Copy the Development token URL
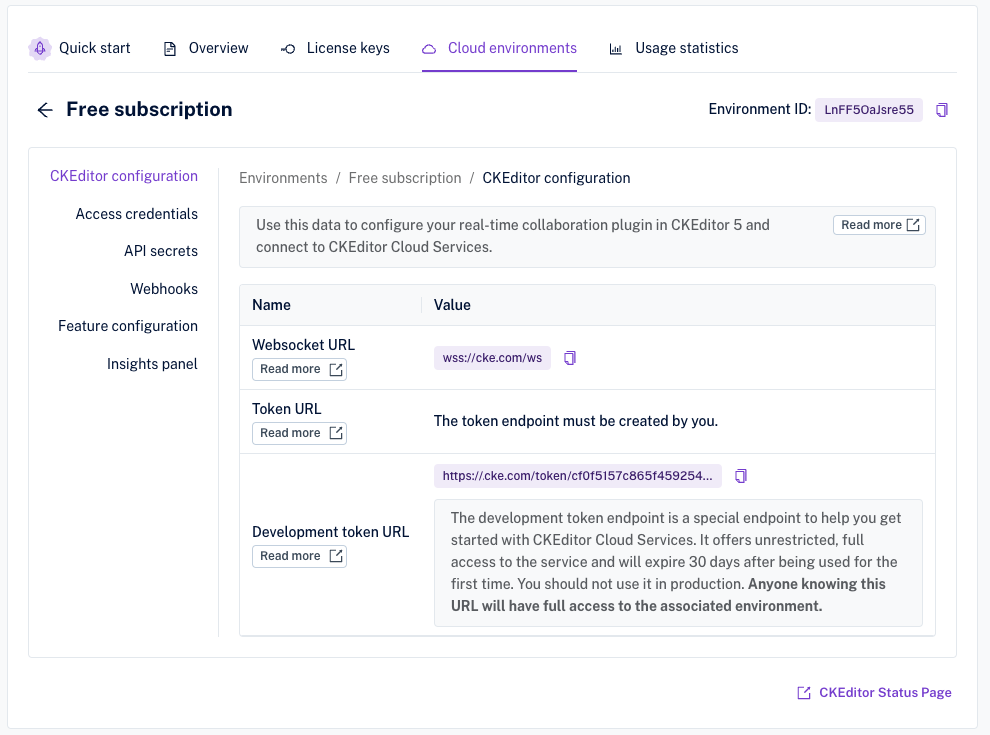Screen dimensions: 990x735 click(x=741, y=476)
